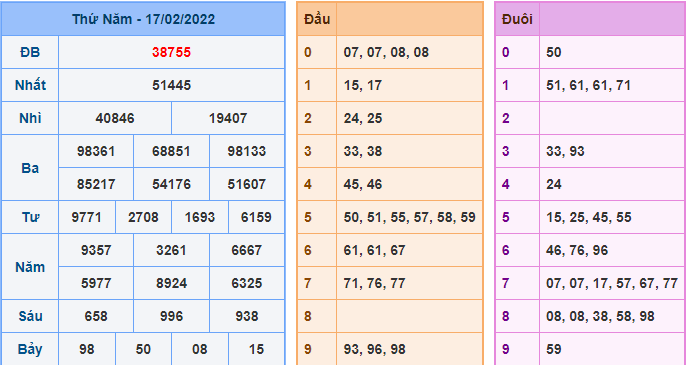Screen dimensions: 686x365
Task: Select Bảy prize number 15
Action: [x=256, y=349]
